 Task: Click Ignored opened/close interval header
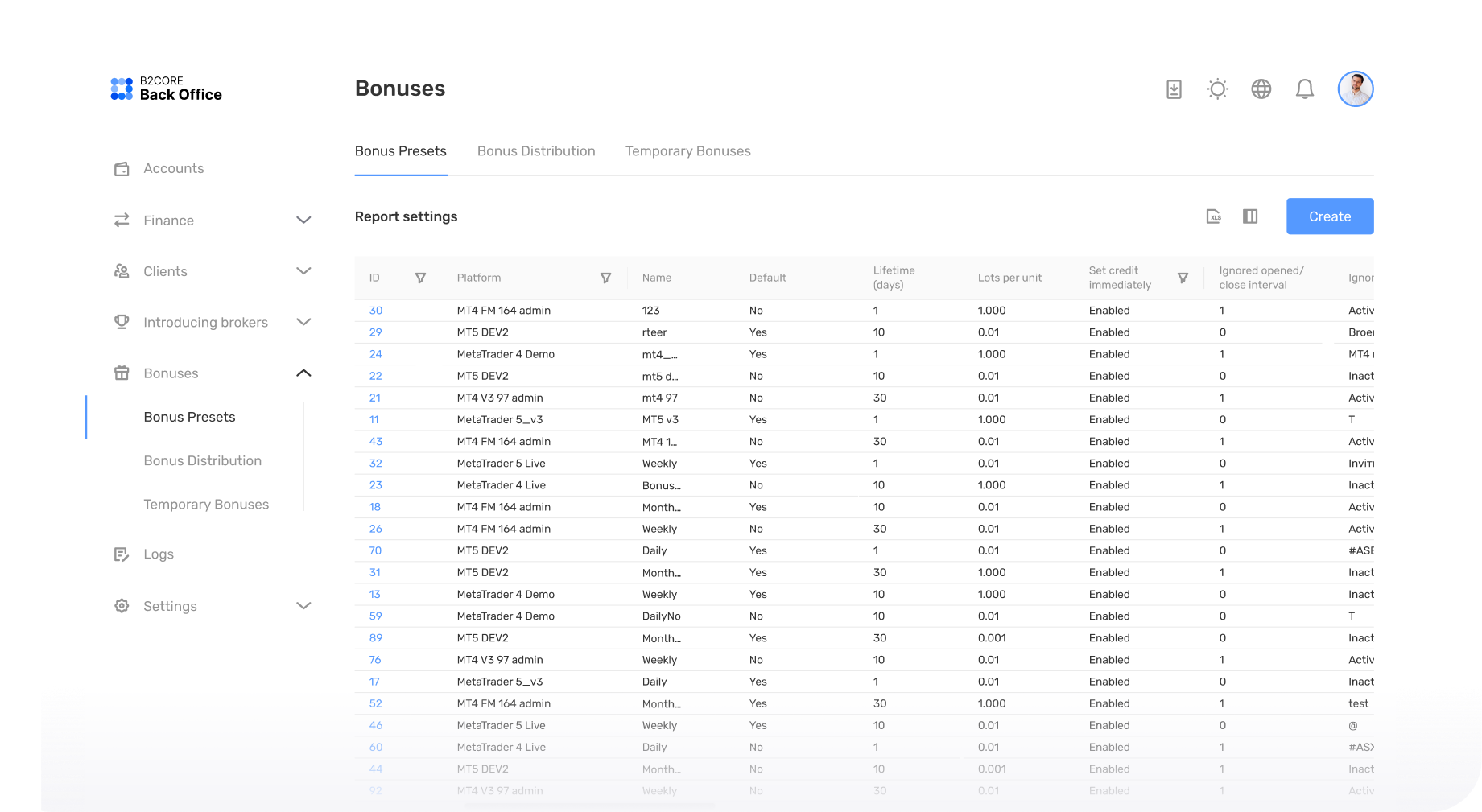point(1261,278)
